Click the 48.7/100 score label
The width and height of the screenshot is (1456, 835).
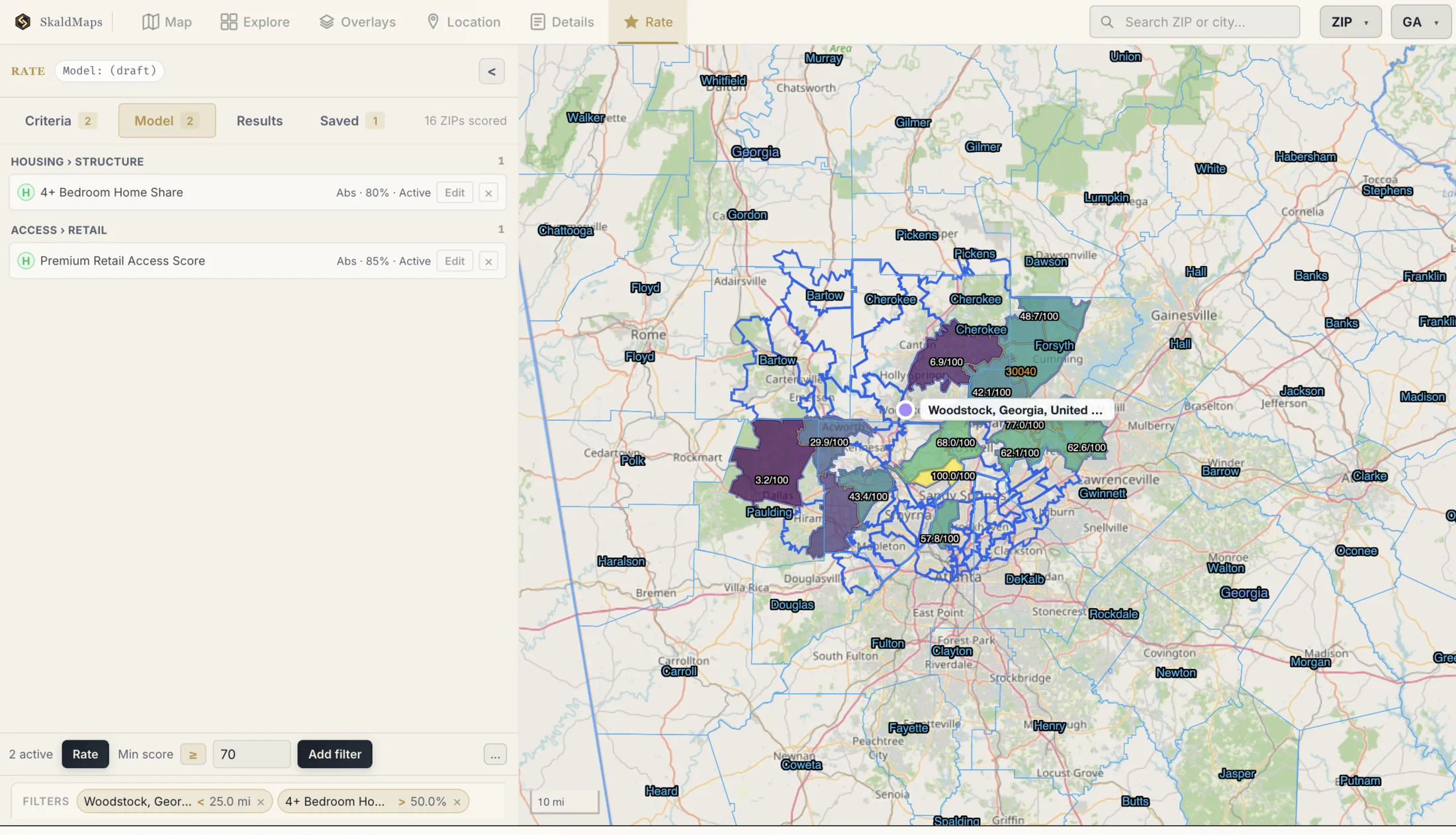click(1039, 316)
